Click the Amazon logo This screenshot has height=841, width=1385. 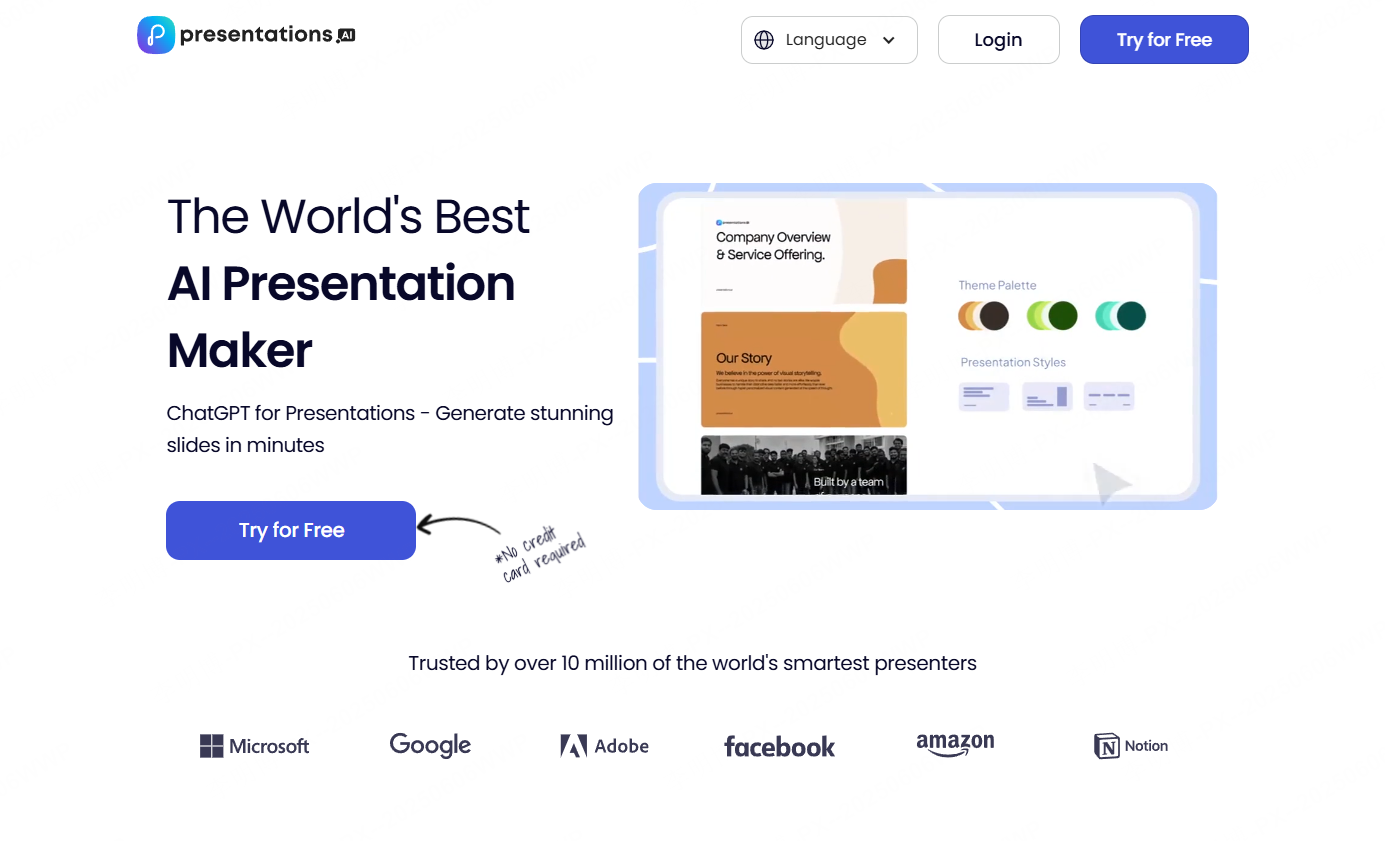[x=955, y=745]
